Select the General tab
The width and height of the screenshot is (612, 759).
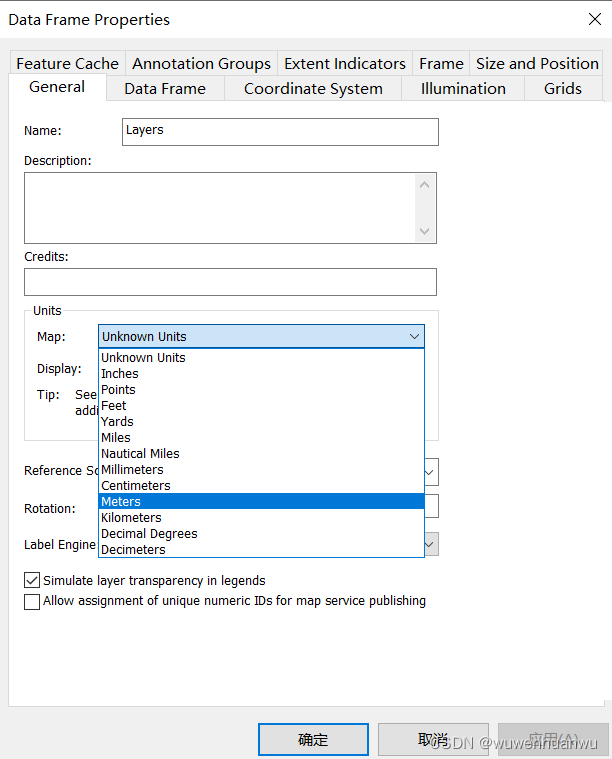(x=57, y=87)
